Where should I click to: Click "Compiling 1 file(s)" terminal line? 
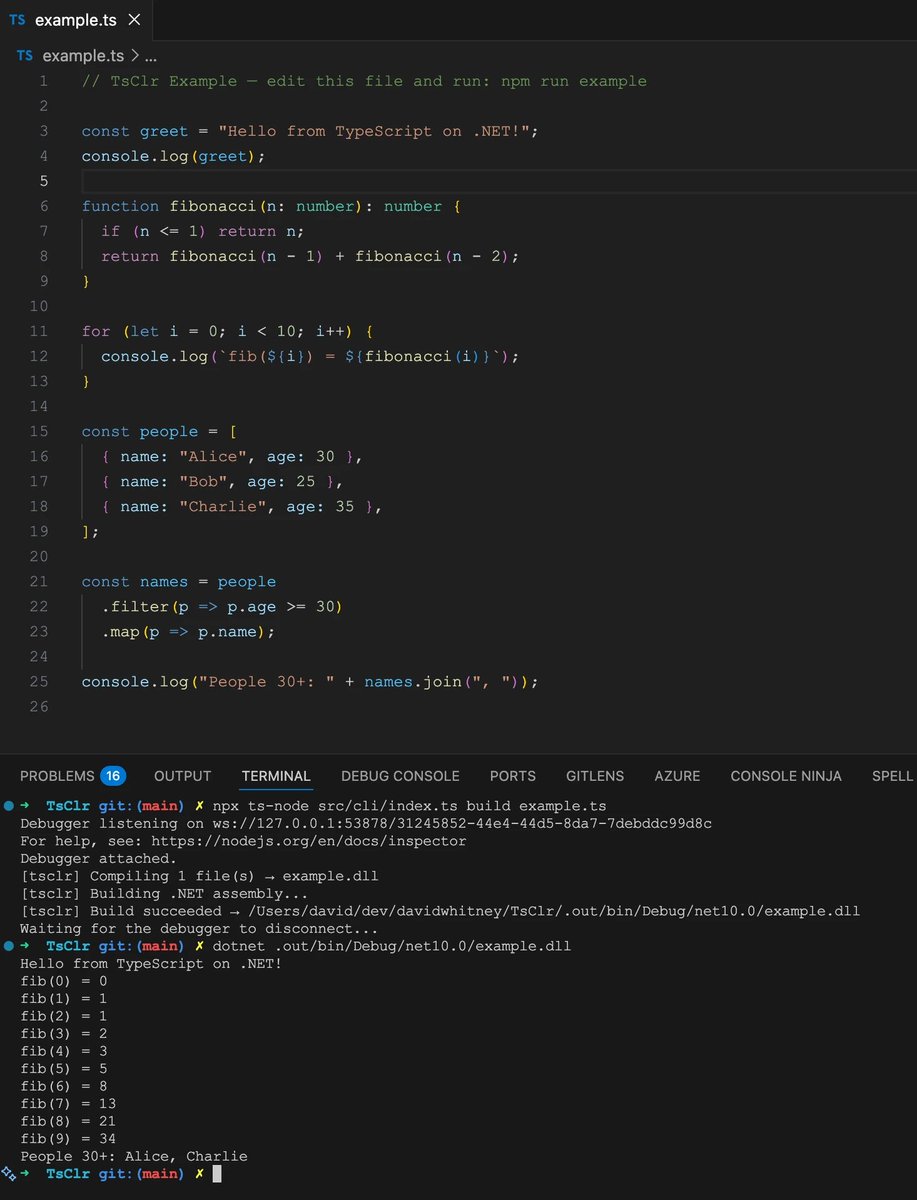click(199, 876)
